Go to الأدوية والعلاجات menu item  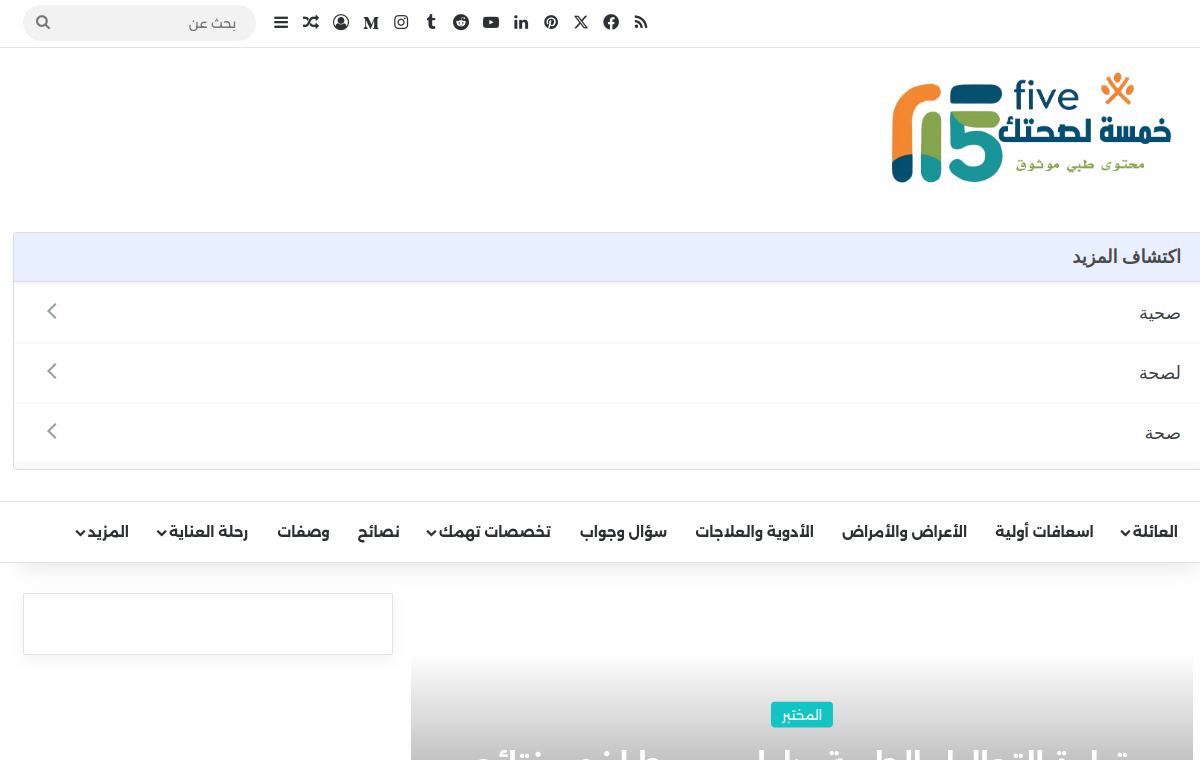(755, 532)
